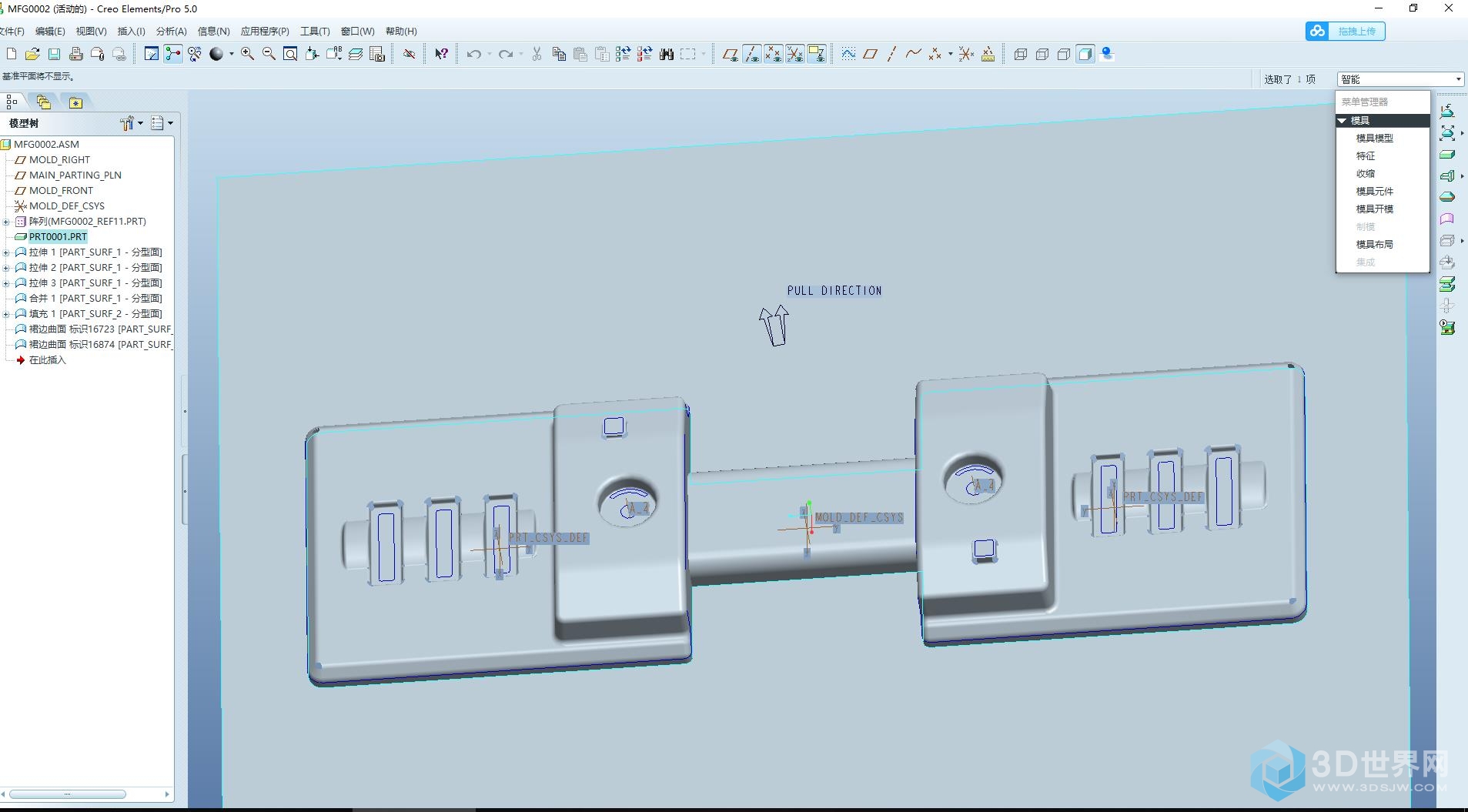Expand the 填充 1 tree node
1468x812 pixels.
(x=6, y=314)
